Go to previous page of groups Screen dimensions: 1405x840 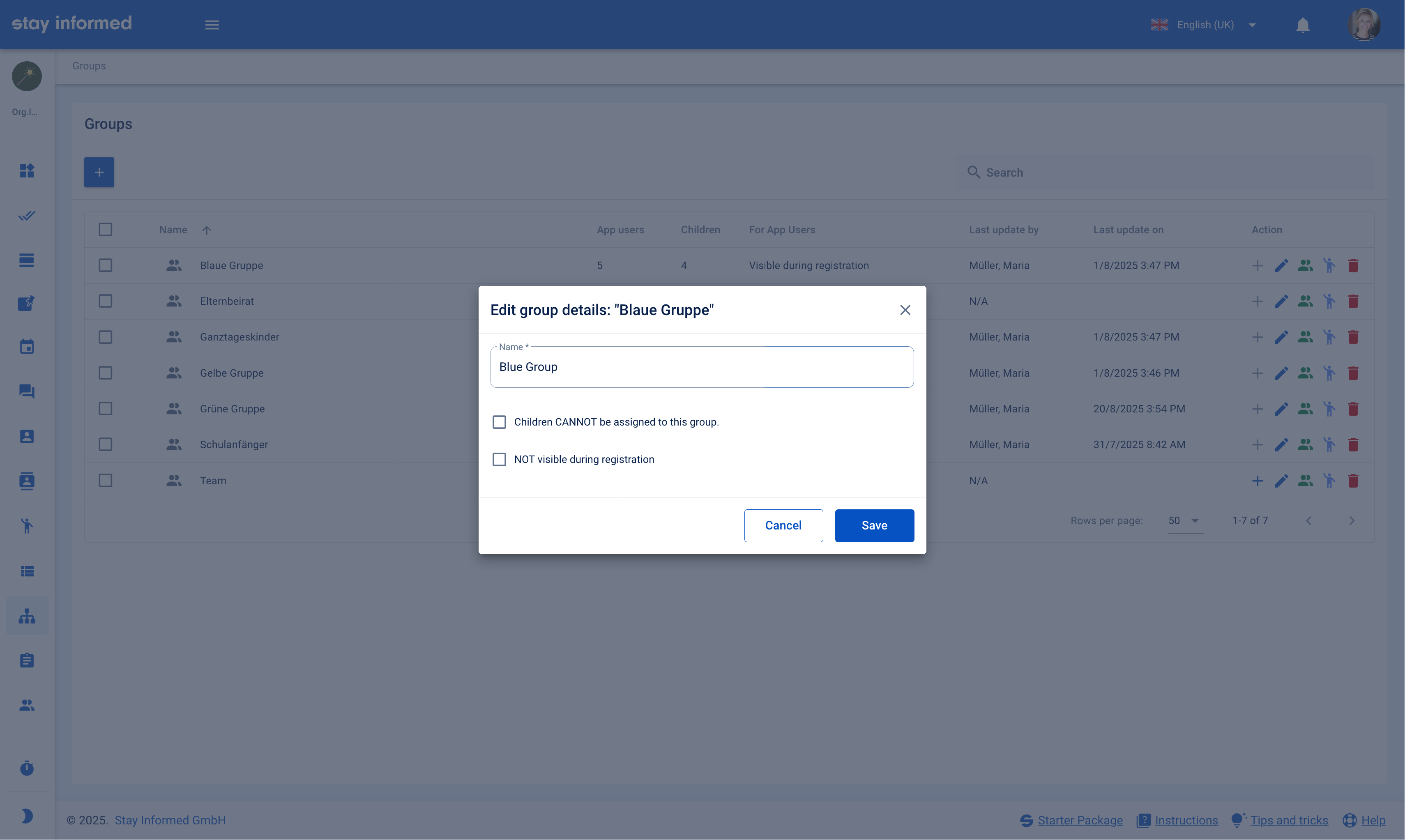pyautogui.click(x=1308, y=521)
